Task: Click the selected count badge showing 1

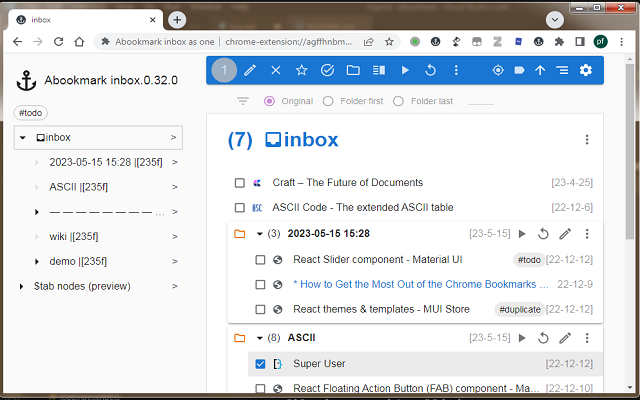Action: pyautogui.click(x=224, y=70)
